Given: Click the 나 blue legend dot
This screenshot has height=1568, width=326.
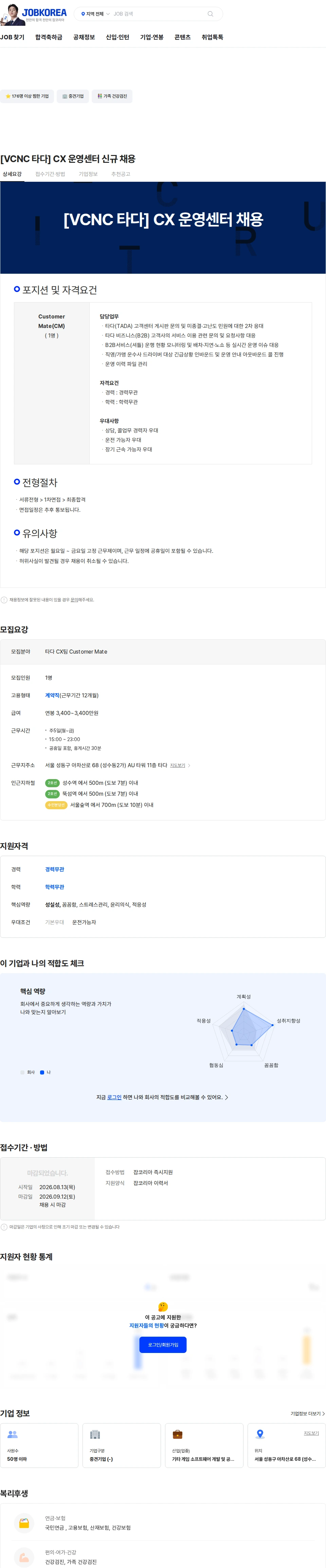Looking at the screenshot, I should click(42, 1072).
